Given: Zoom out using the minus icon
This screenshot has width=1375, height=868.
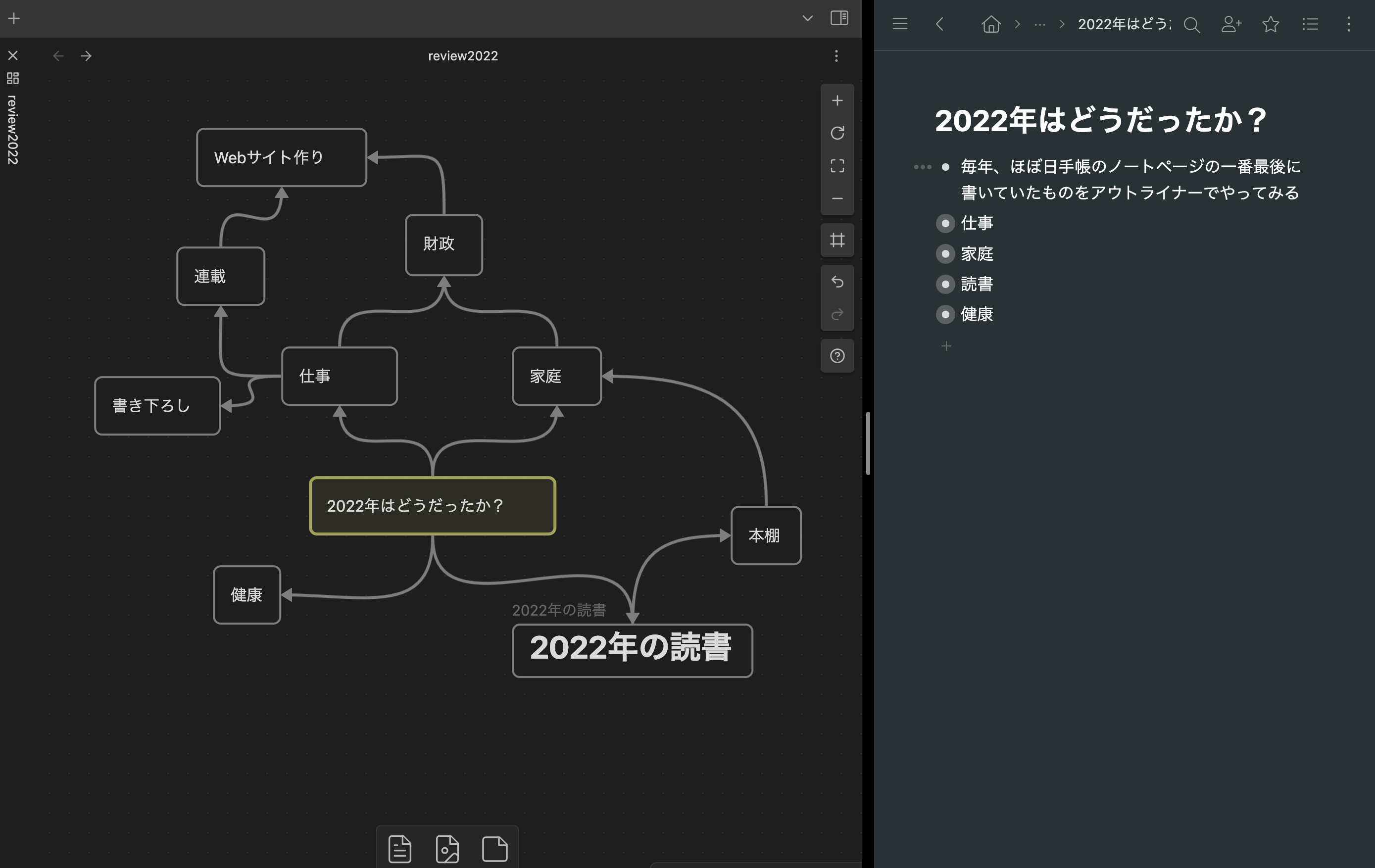Looking at the screenshot, I should pos(837,198).
